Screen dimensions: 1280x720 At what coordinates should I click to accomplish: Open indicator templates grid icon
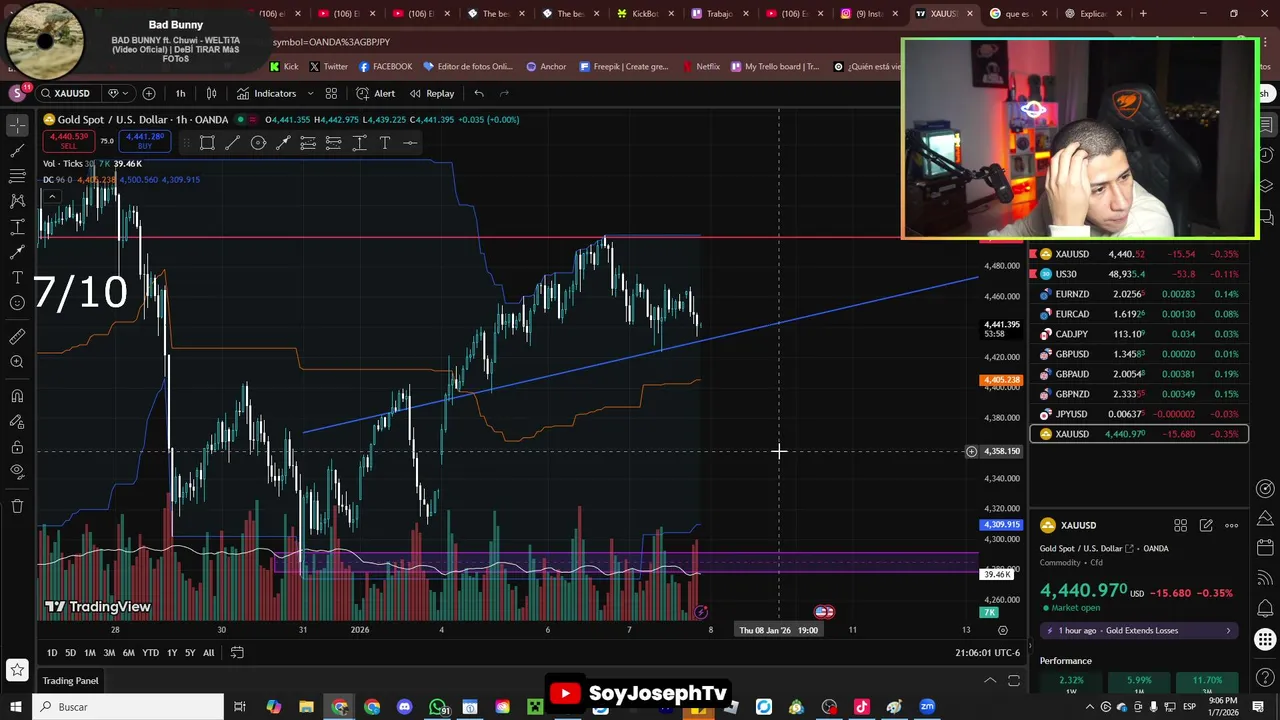pos(331,93)
